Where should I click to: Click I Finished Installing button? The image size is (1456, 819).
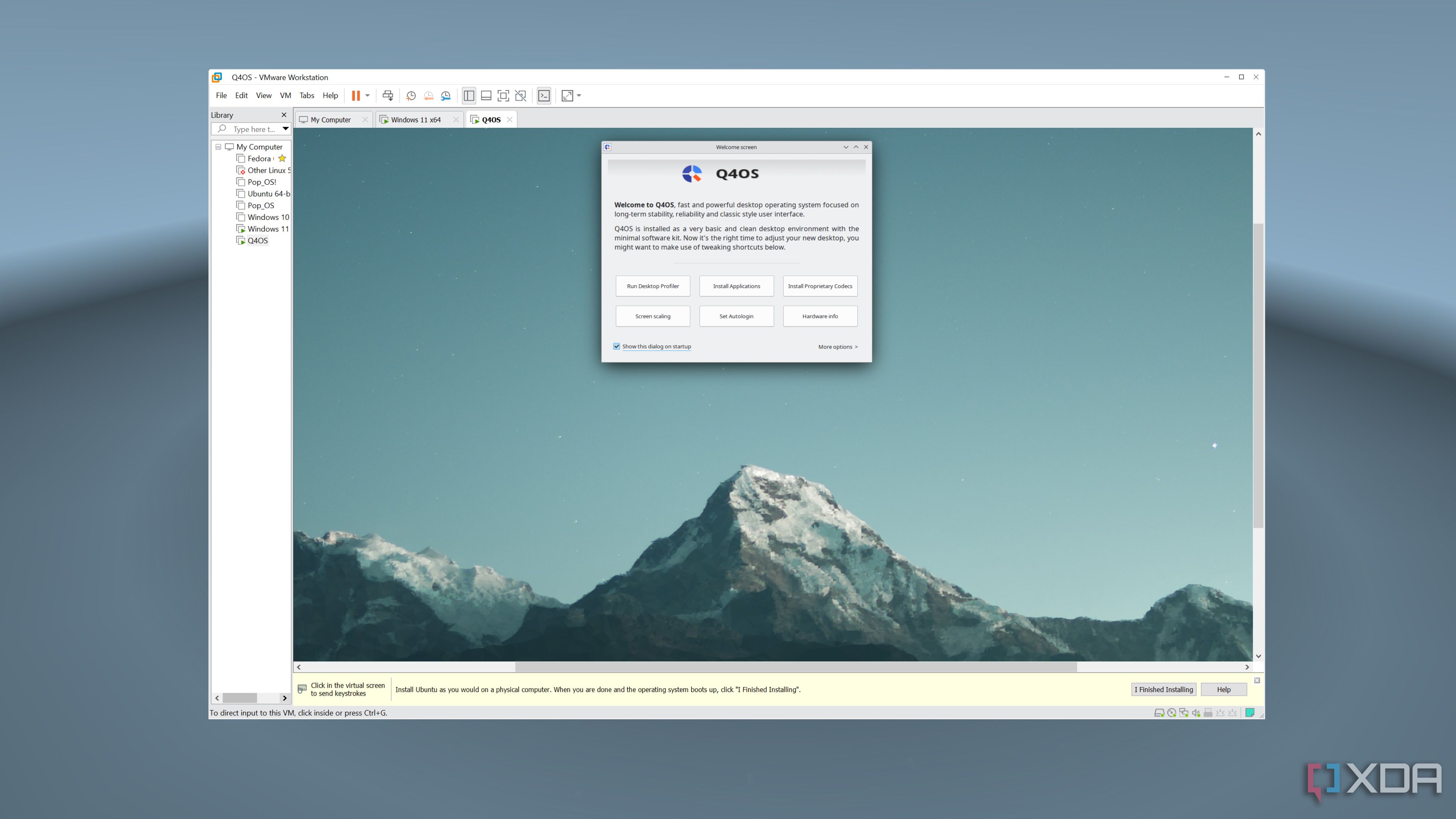point(1163,690)
